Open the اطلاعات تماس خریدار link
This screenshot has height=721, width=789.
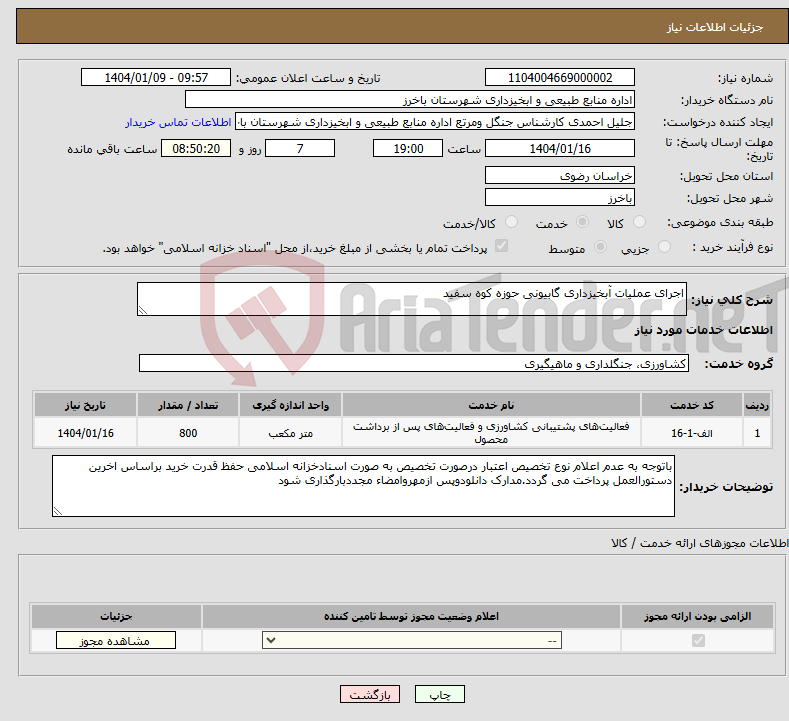tap(178, 122)
